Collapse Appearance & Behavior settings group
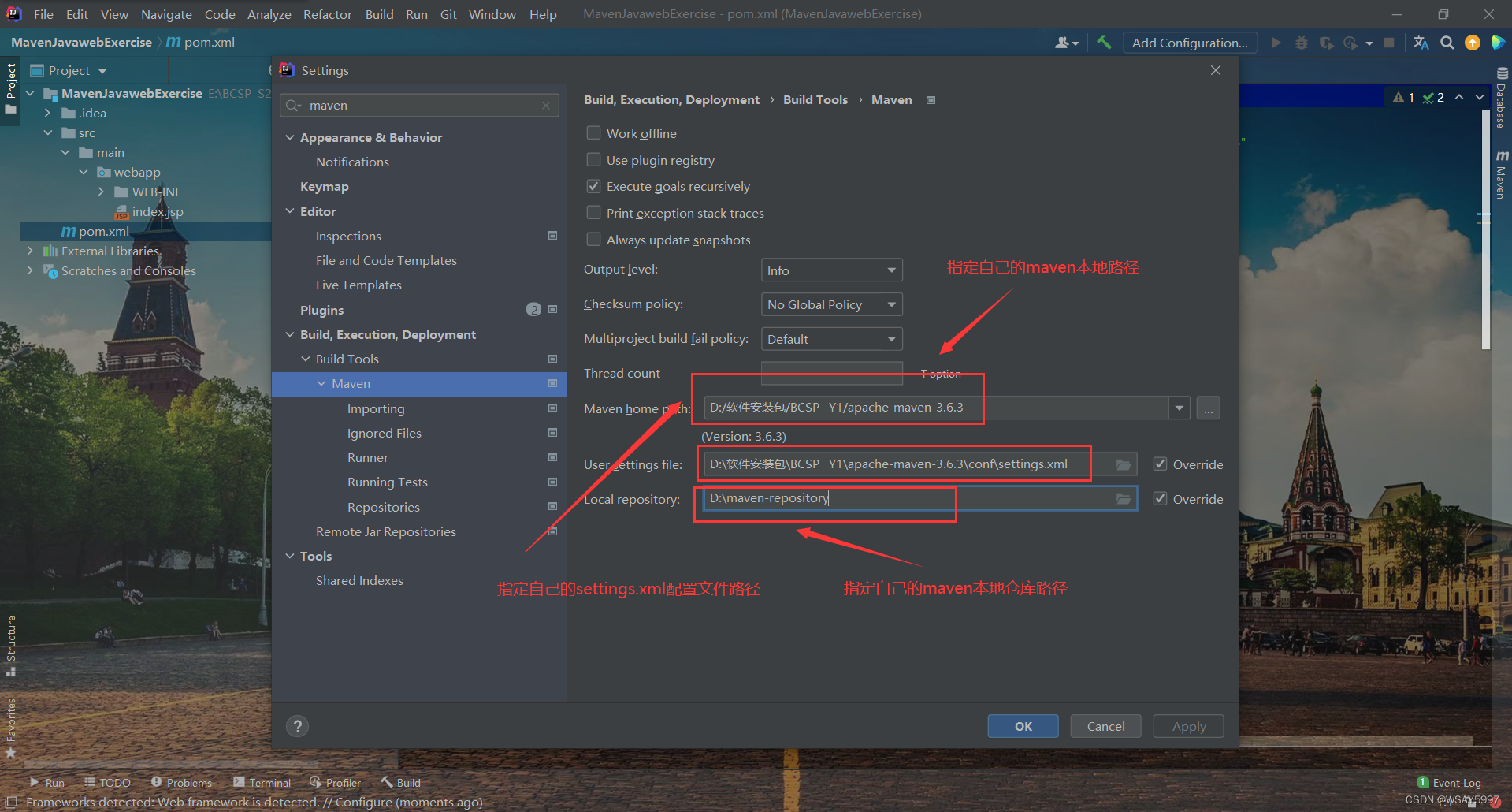The width and height of the screenshot is (1512, 812). pyautogui.click(x=290, y=137)
